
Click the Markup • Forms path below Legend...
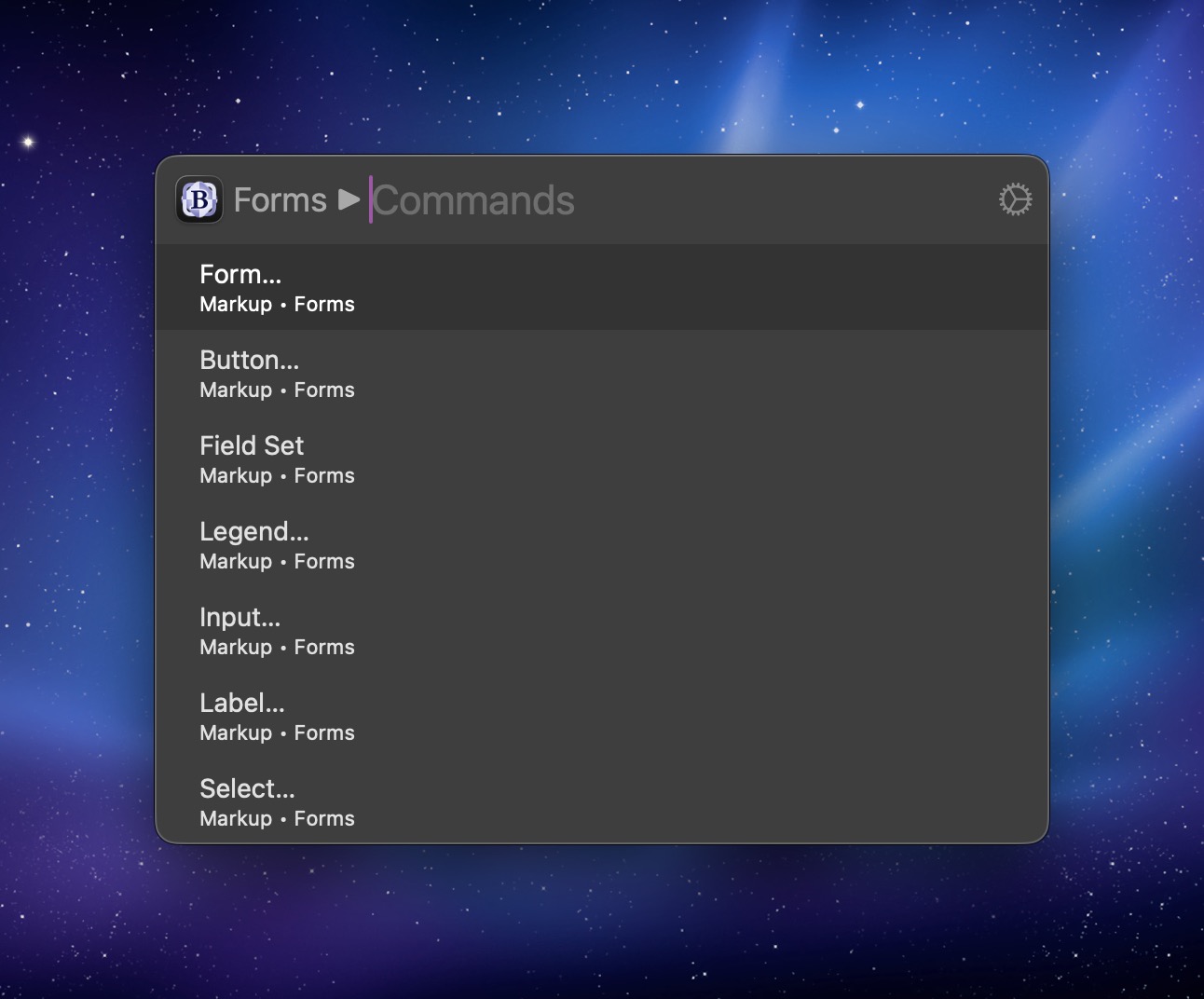click(x=277, y=562)
